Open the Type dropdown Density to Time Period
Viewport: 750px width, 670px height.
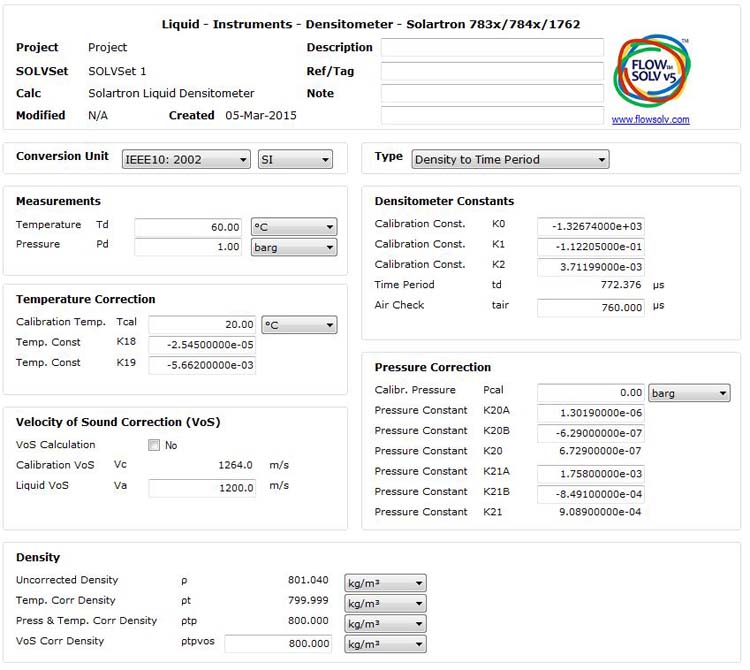click(x=510, y=159)
